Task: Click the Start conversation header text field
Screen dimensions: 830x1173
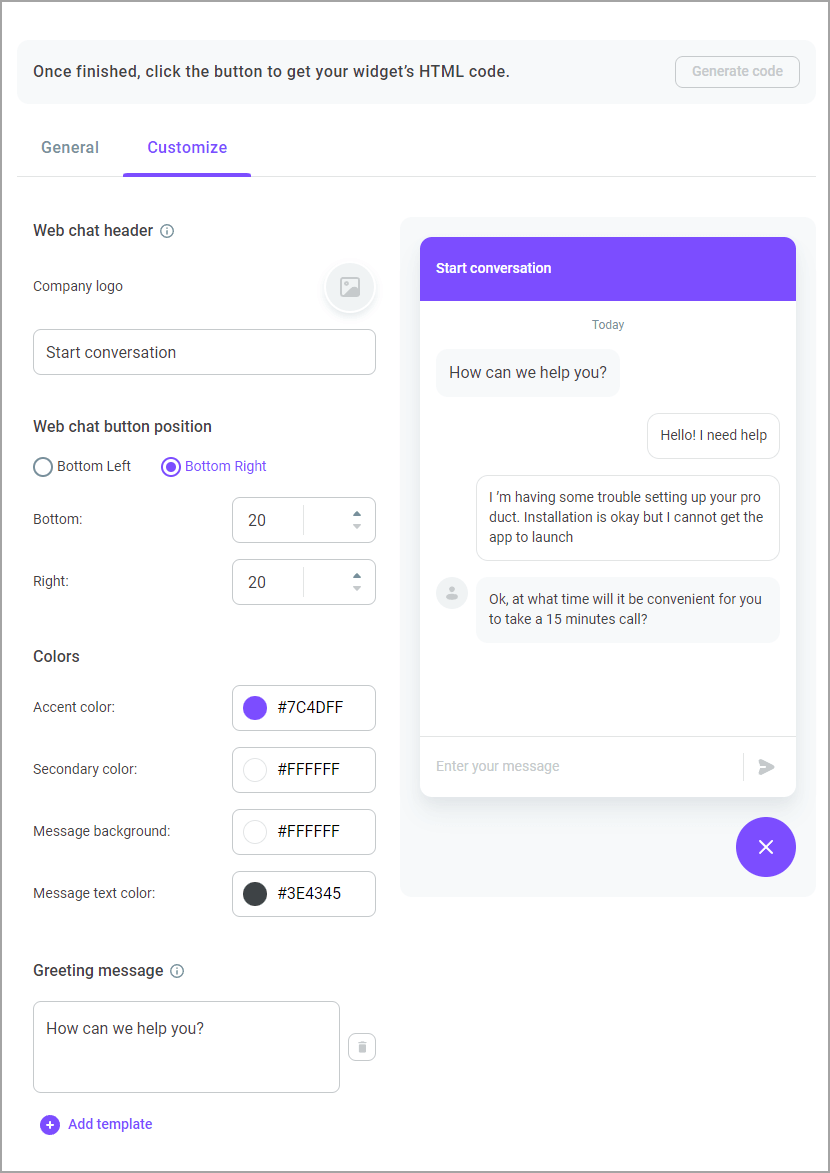Action: point(204,352)
